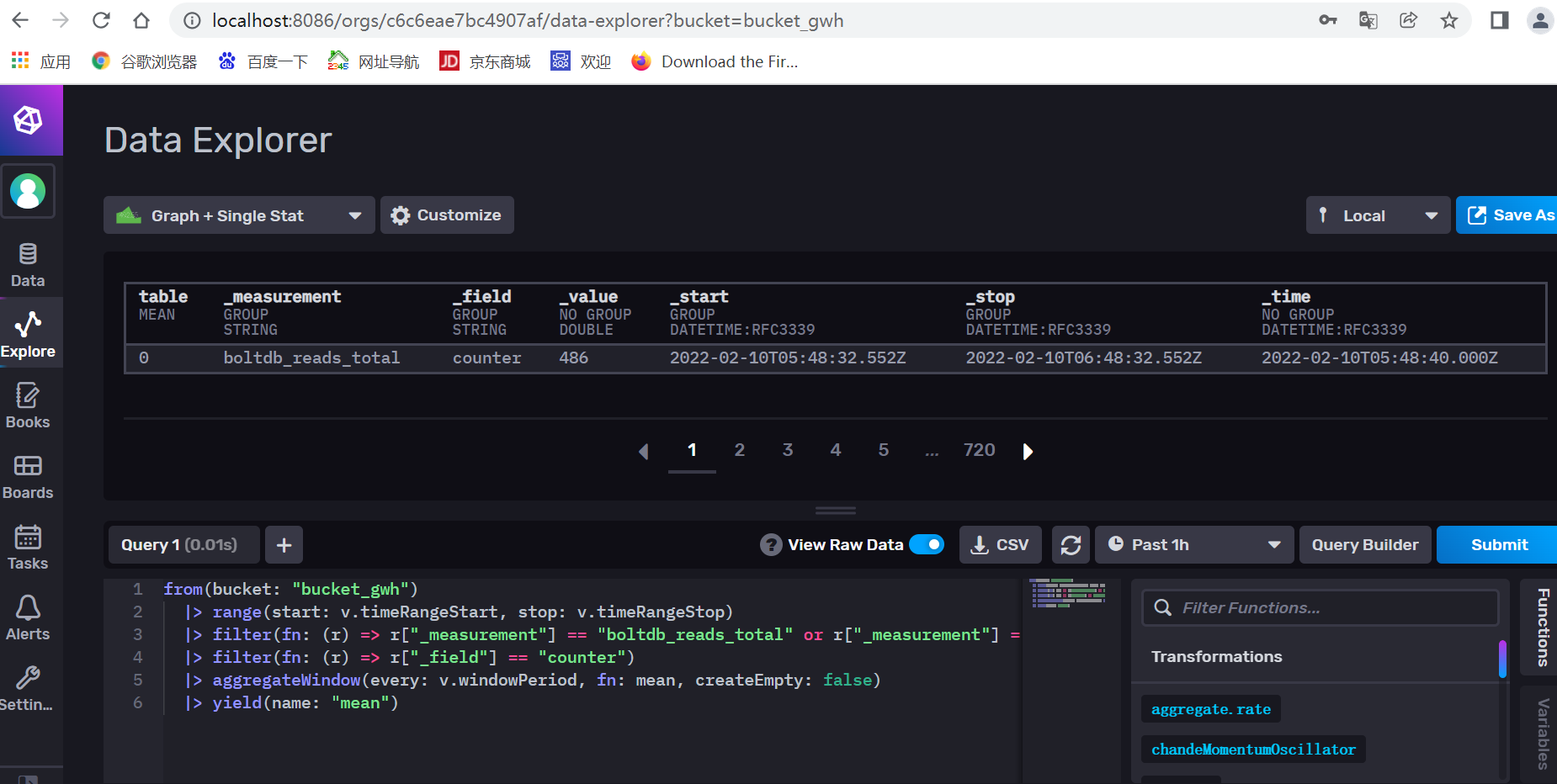Click the View Raw Data help icon
The height and width of the screenshot is (784, 1557).
[x=771, y=545]
